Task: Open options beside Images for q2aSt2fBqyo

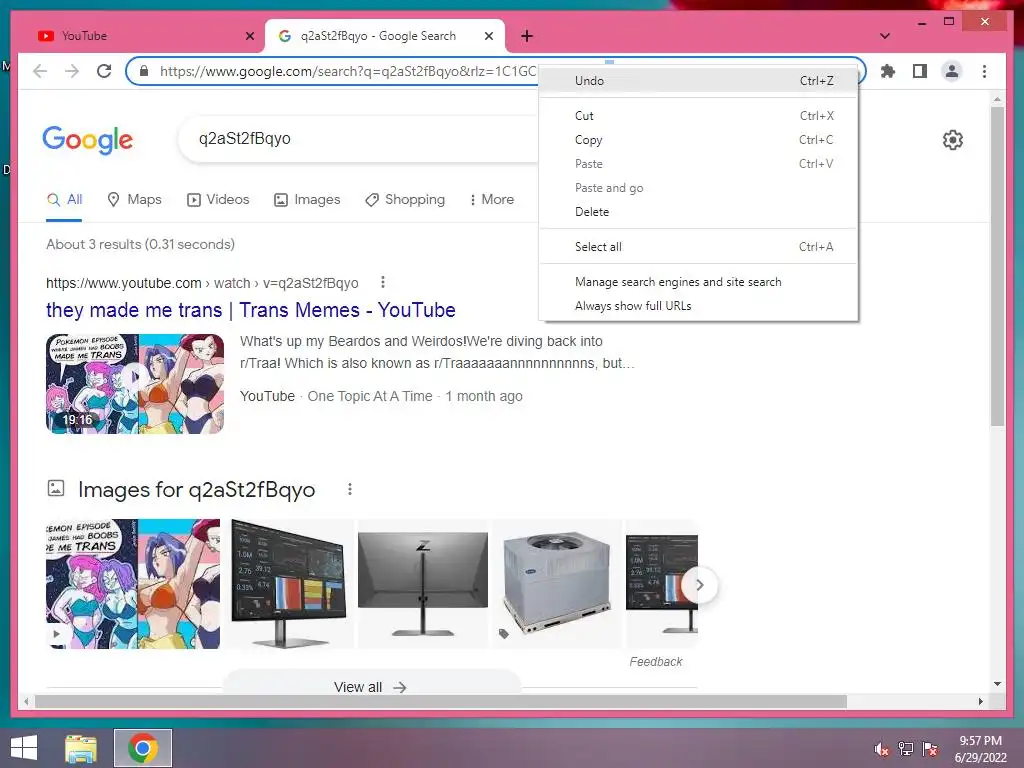Action: click(x=350, y=489)
